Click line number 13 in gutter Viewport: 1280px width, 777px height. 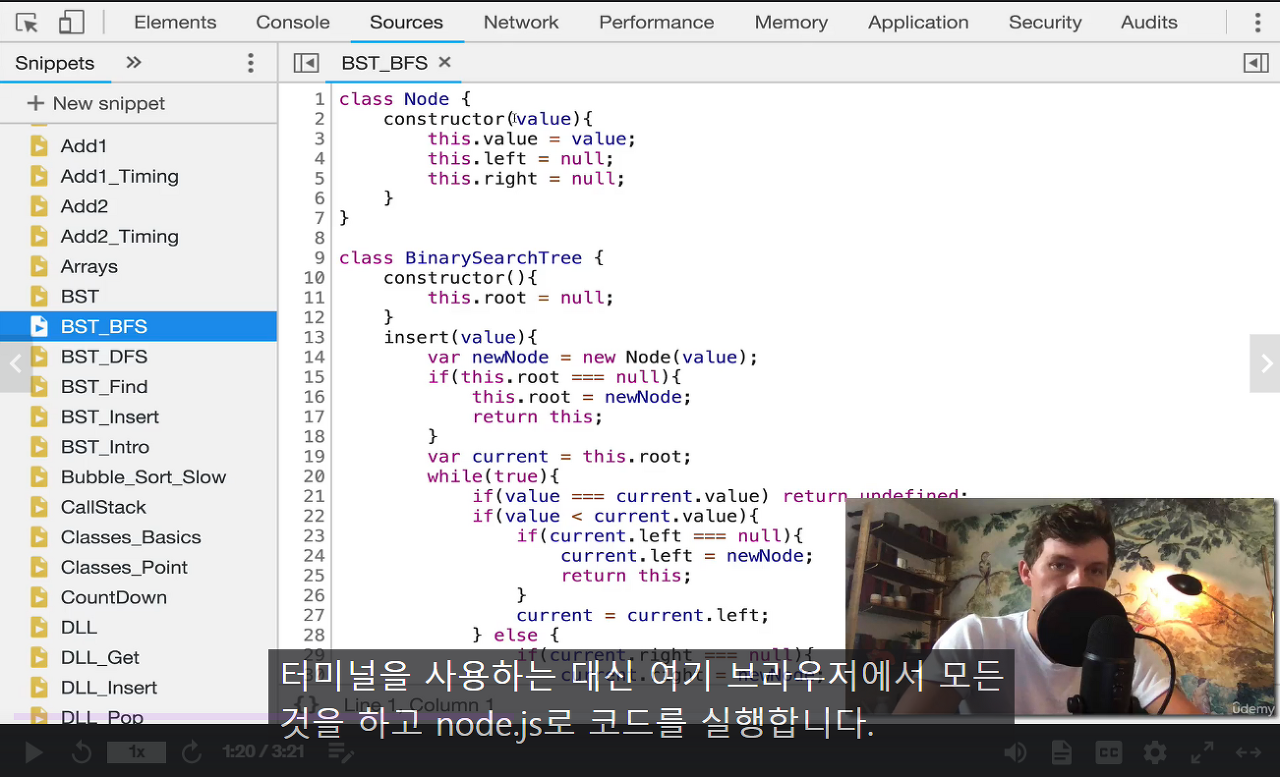(x=314, y=337)
